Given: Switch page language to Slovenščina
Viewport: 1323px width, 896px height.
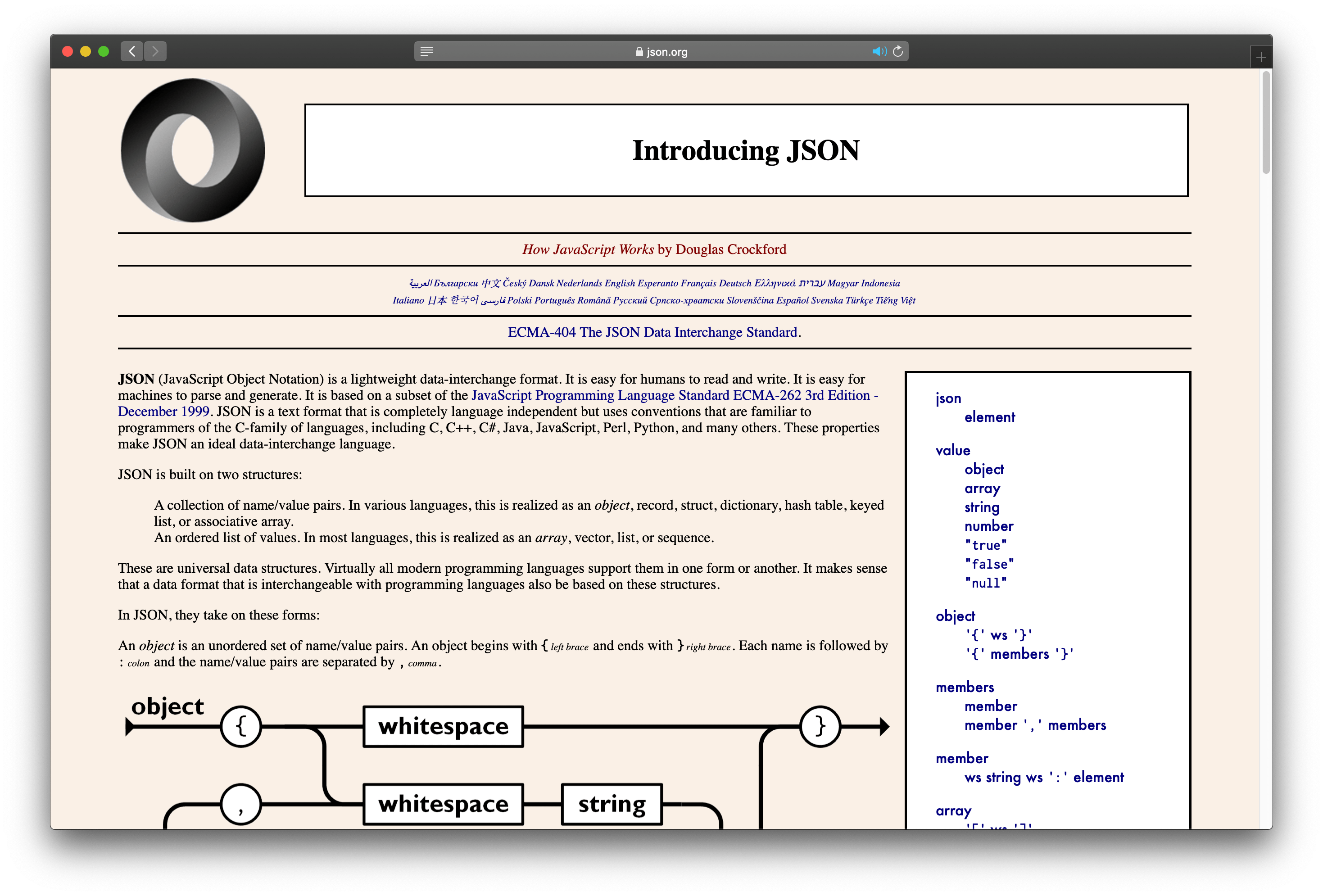Looking at the screenshot, I should pos(750,301).
